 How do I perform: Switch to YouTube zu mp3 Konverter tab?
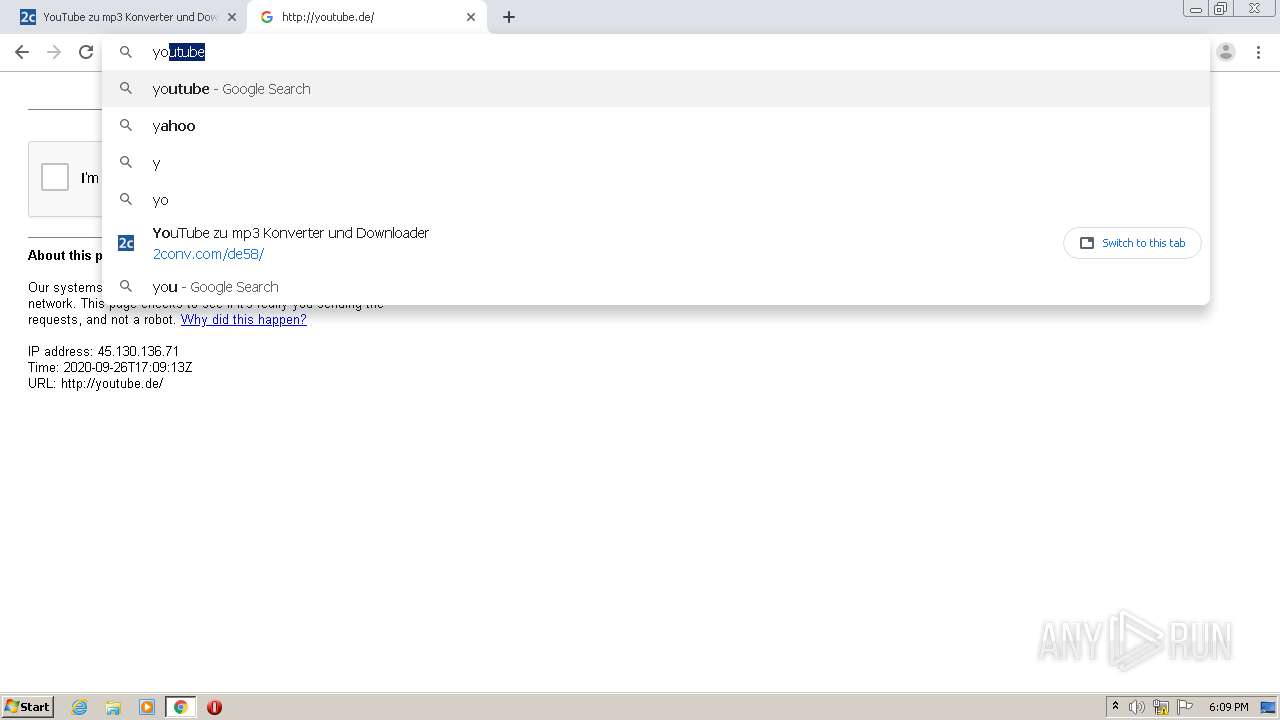click(x=127, y=17)
